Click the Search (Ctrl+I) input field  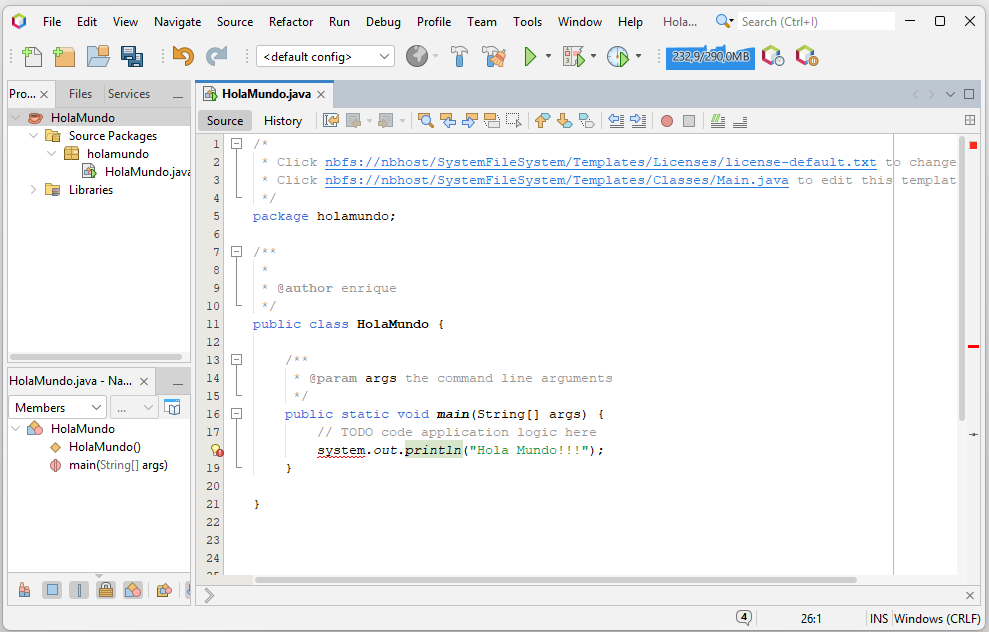816,21
